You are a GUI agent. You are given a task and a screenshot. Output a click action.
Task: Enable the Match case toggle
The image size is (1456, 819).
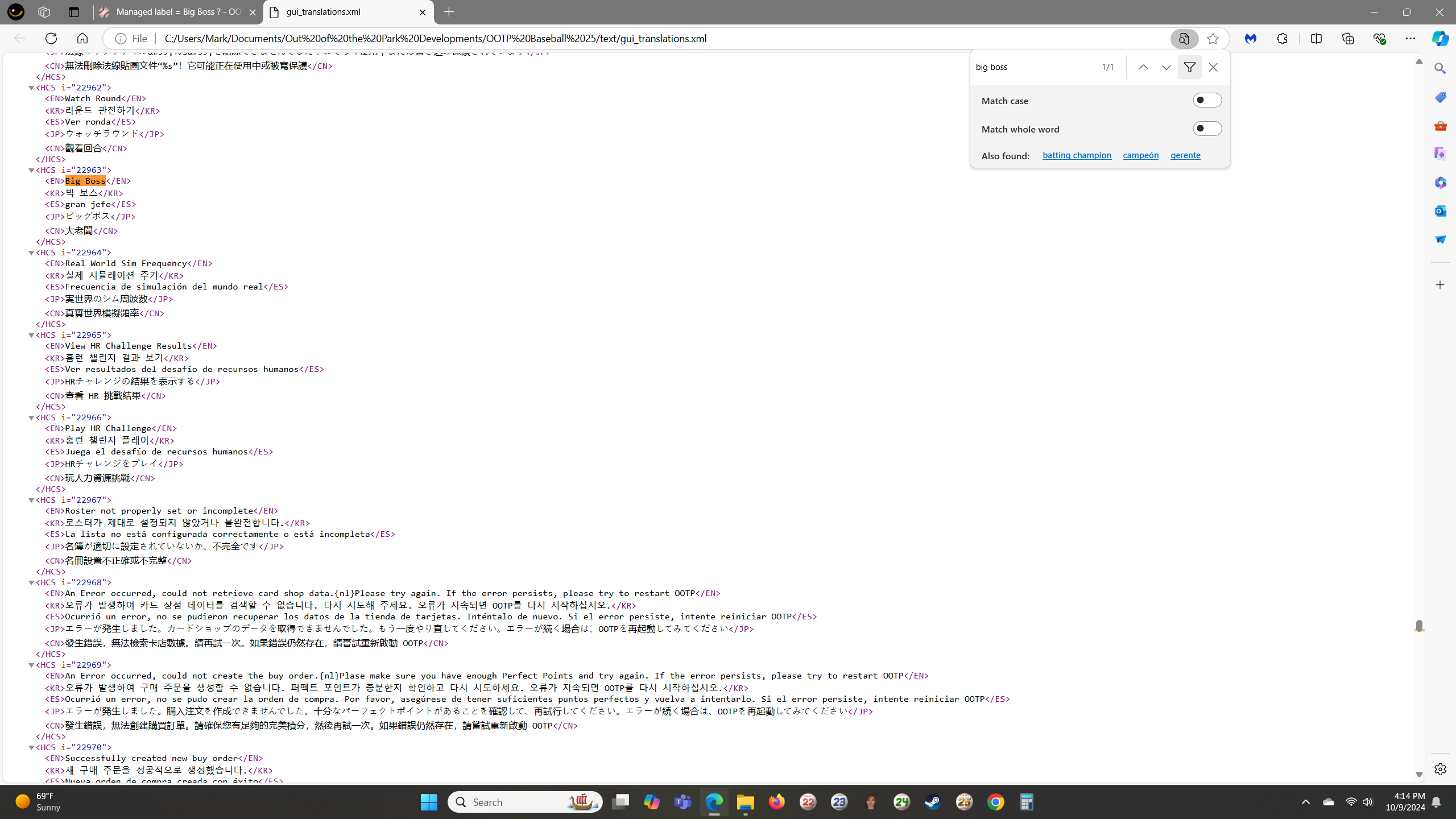1207,100
